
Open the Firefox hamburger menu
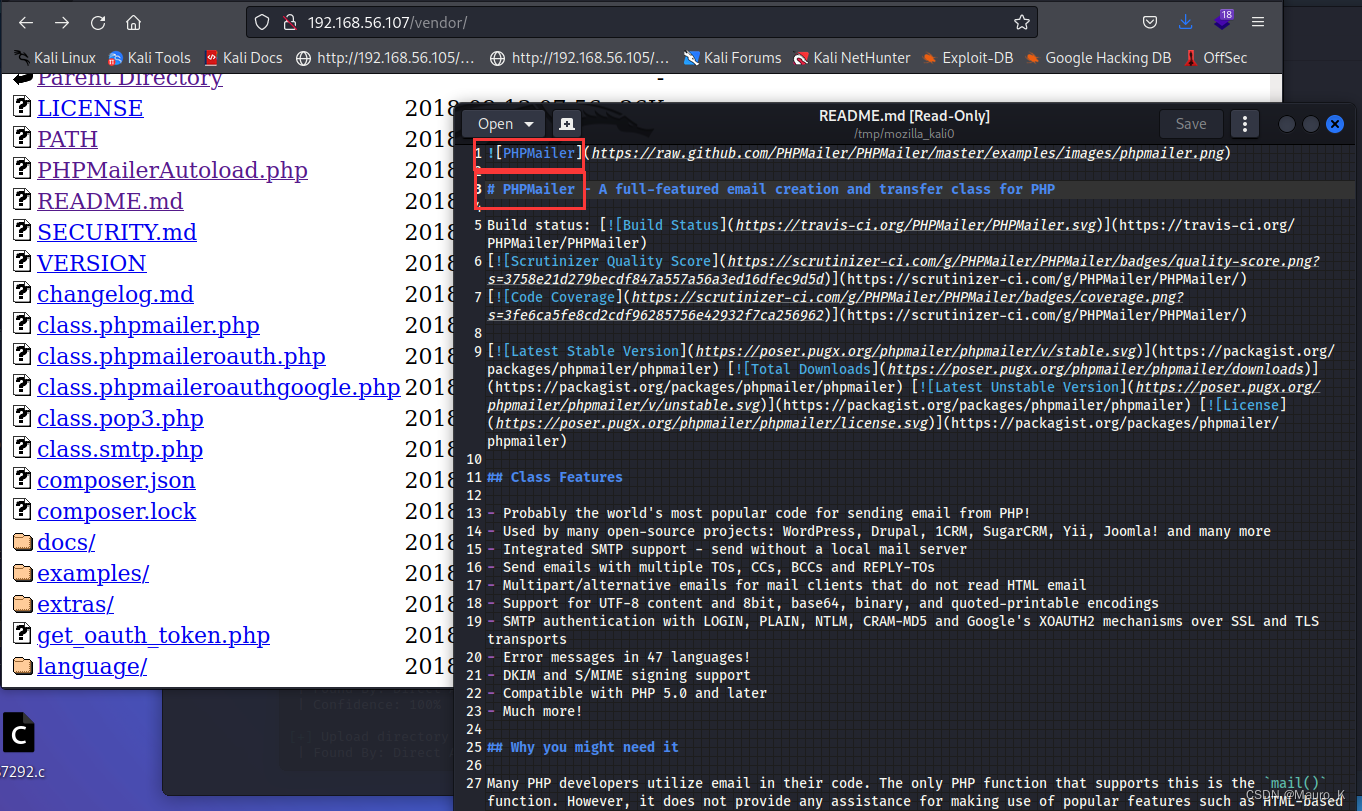(1258, 22)
